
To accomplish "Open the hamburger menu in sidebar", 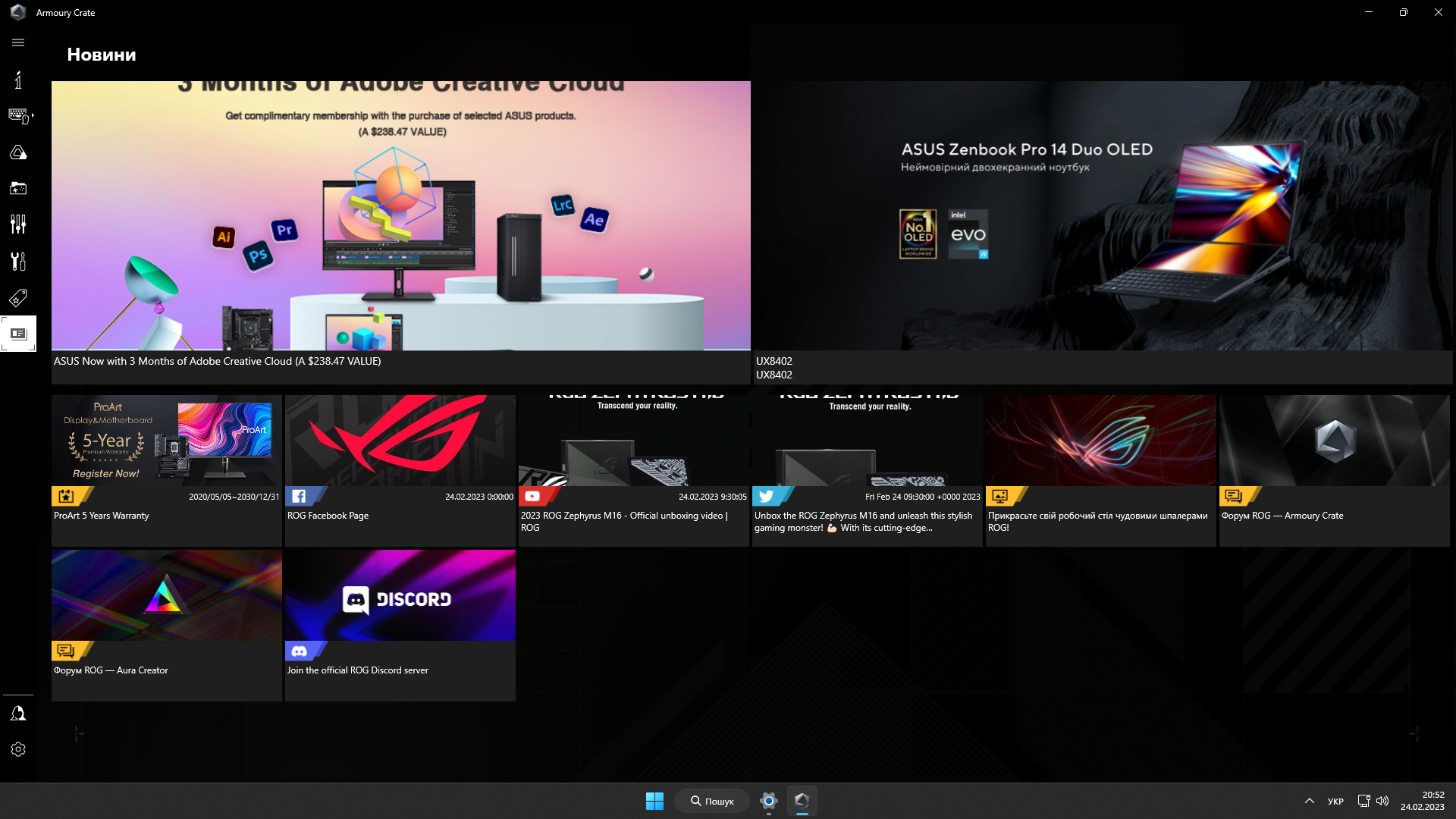I will pyautogui.click(x=18, y=42).
